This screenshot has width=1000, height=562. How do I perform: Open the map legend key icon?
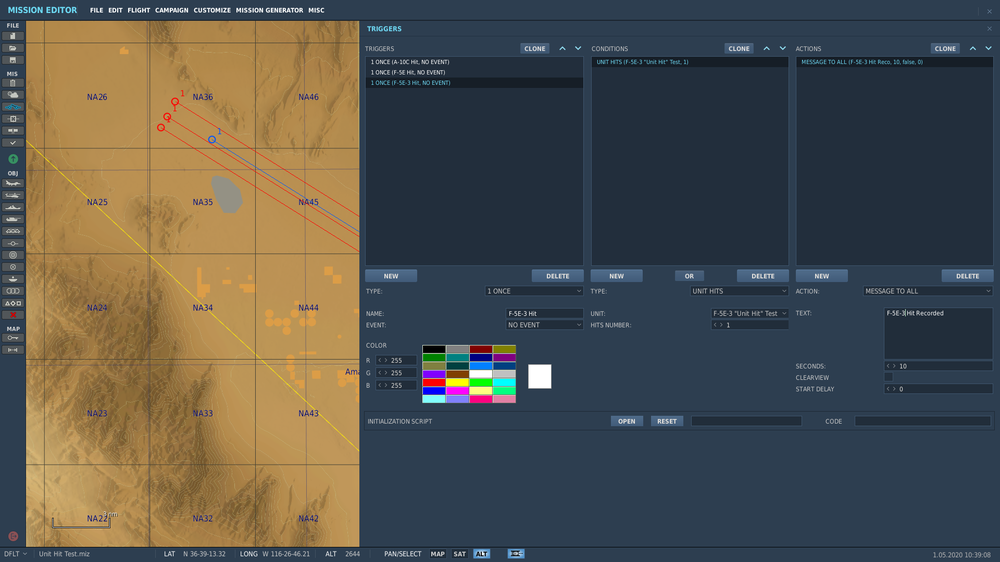13,338
